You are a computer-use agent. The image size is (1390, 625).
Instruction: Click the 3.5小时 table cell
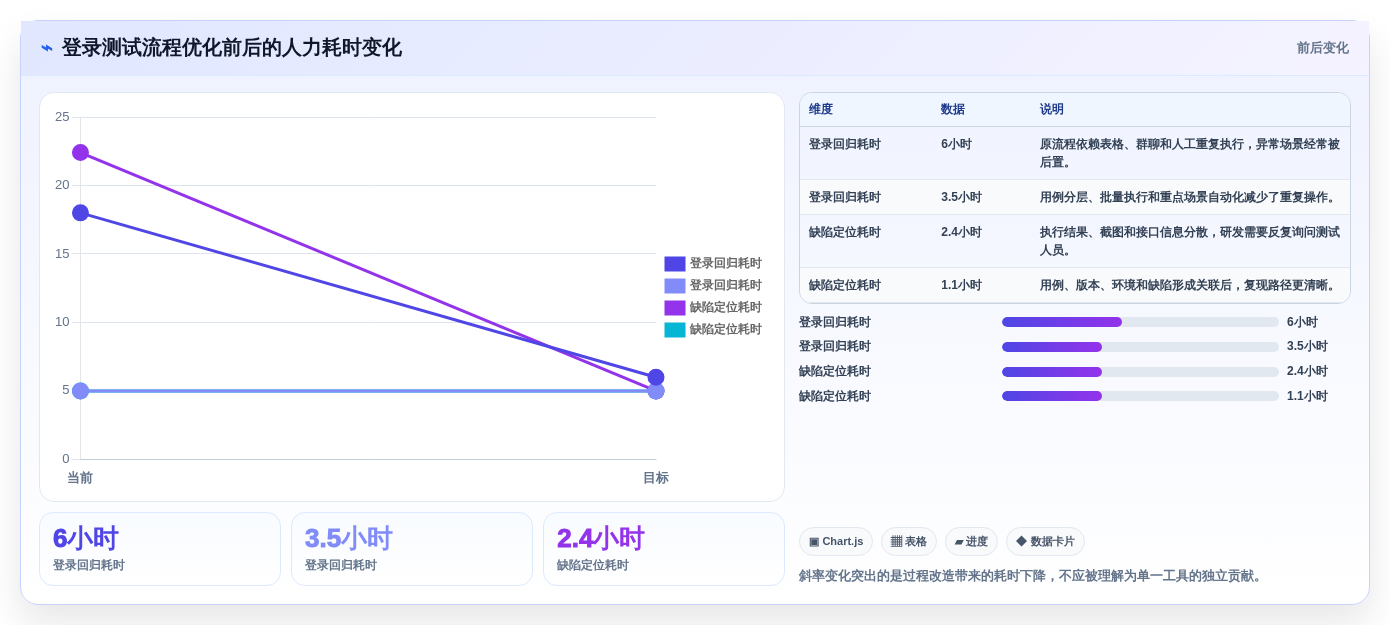961,197
